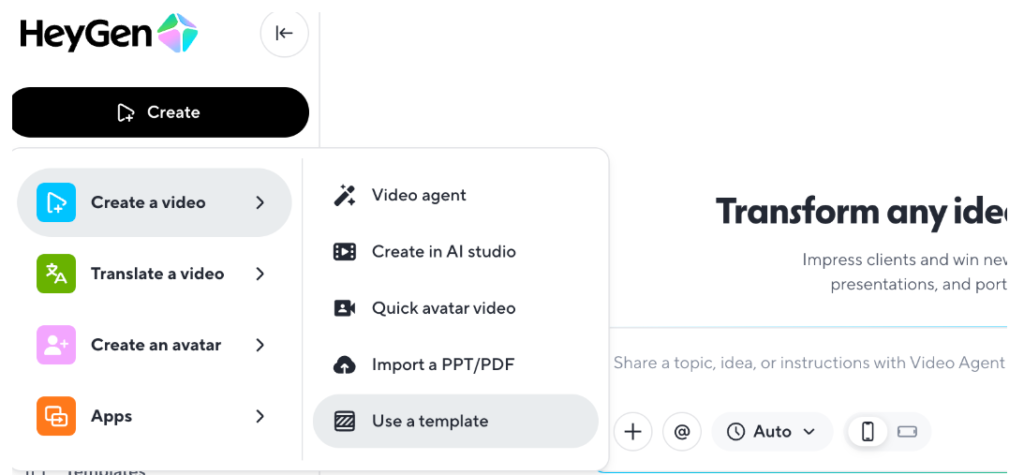Collapse the sidebar with the arrow icon

pos(284,33)
